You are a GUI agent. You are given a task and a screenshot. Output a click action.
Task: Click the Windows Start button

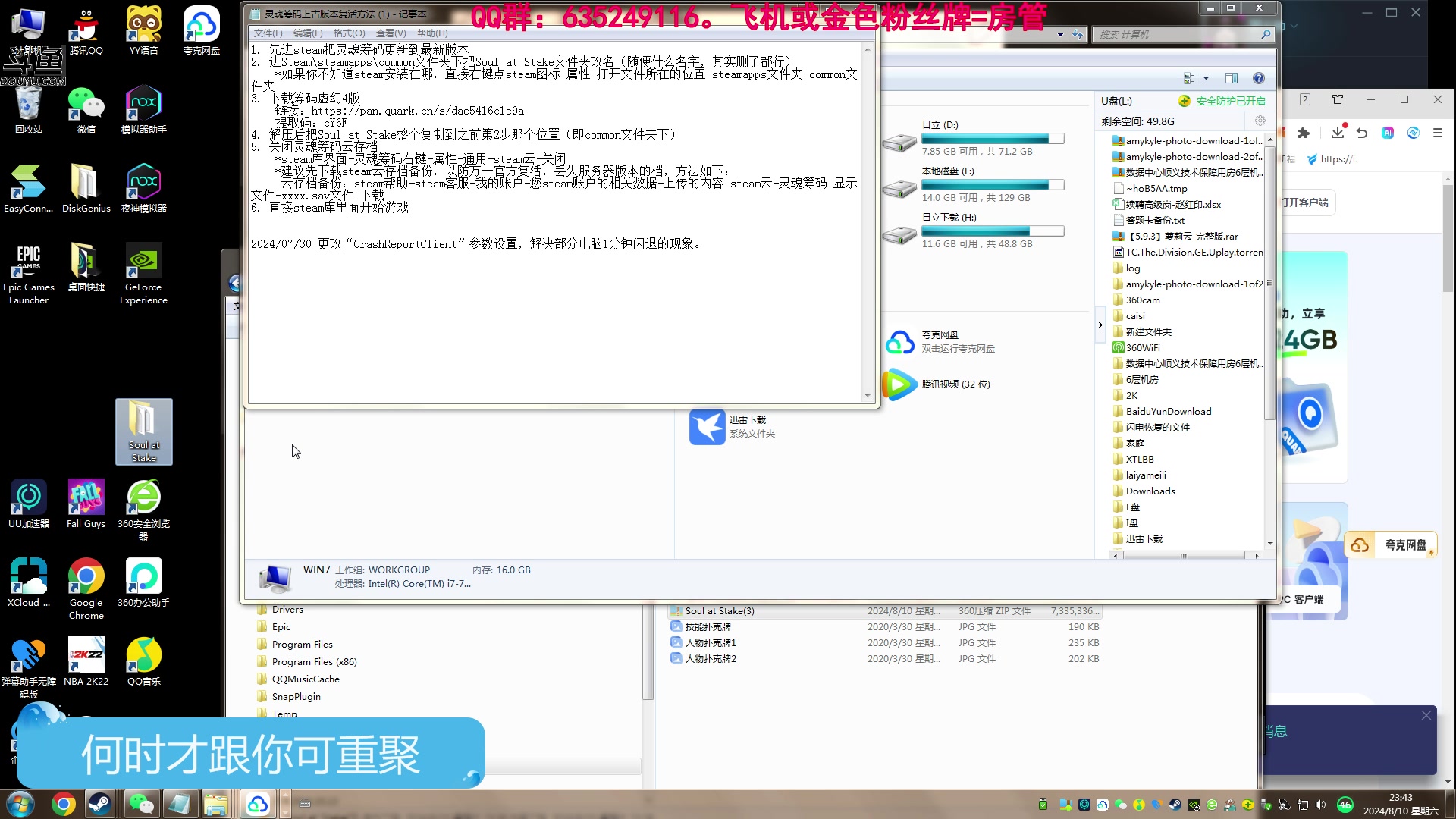(20, 804)
